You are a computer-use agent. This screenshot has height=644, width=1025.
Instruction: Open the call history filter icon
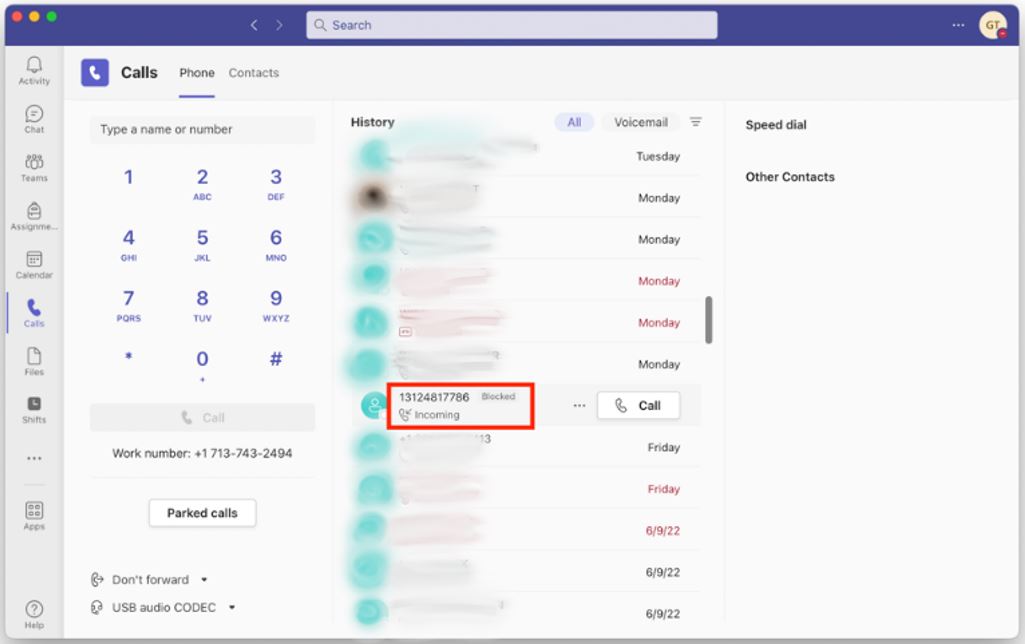(x=696, y=122)
